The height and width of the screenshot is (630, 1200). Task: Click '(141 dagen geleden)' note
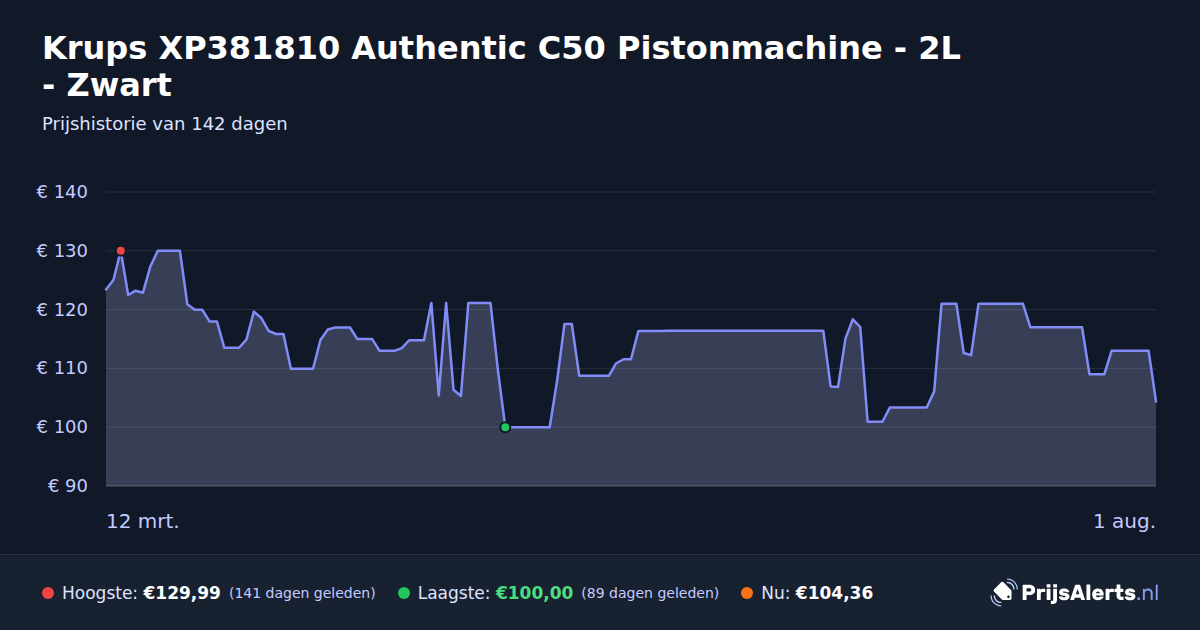pos(302,593)
